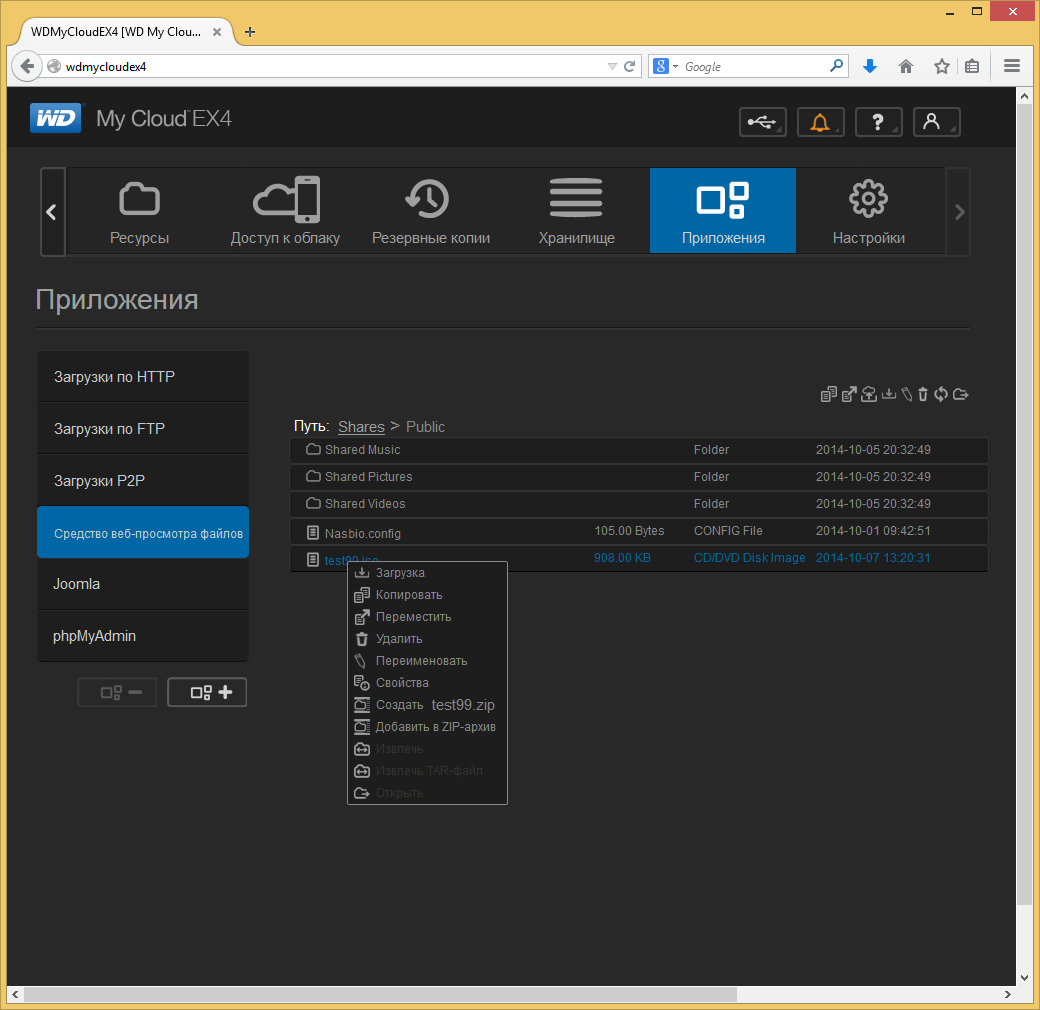The width and height of the screenshot is (1040, 1010).
Task: Click the wdmycloudex4 address bar
Action: 325,66
